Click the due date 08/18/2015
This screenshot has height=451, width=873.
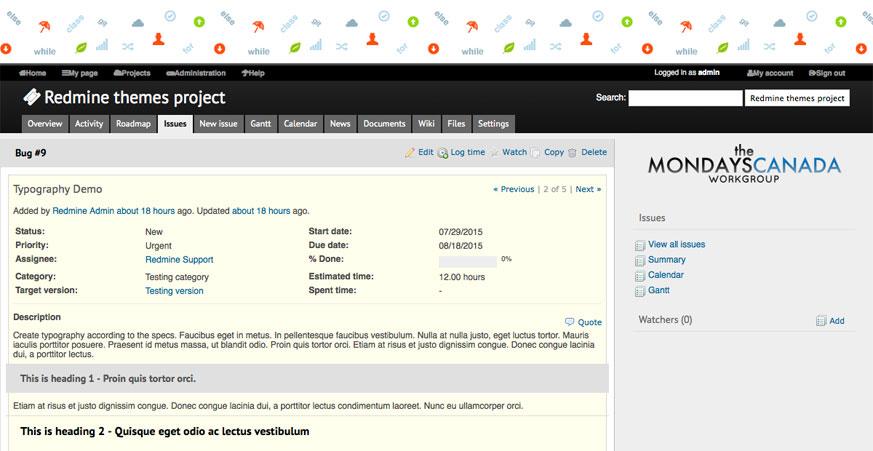click(460, 246)
